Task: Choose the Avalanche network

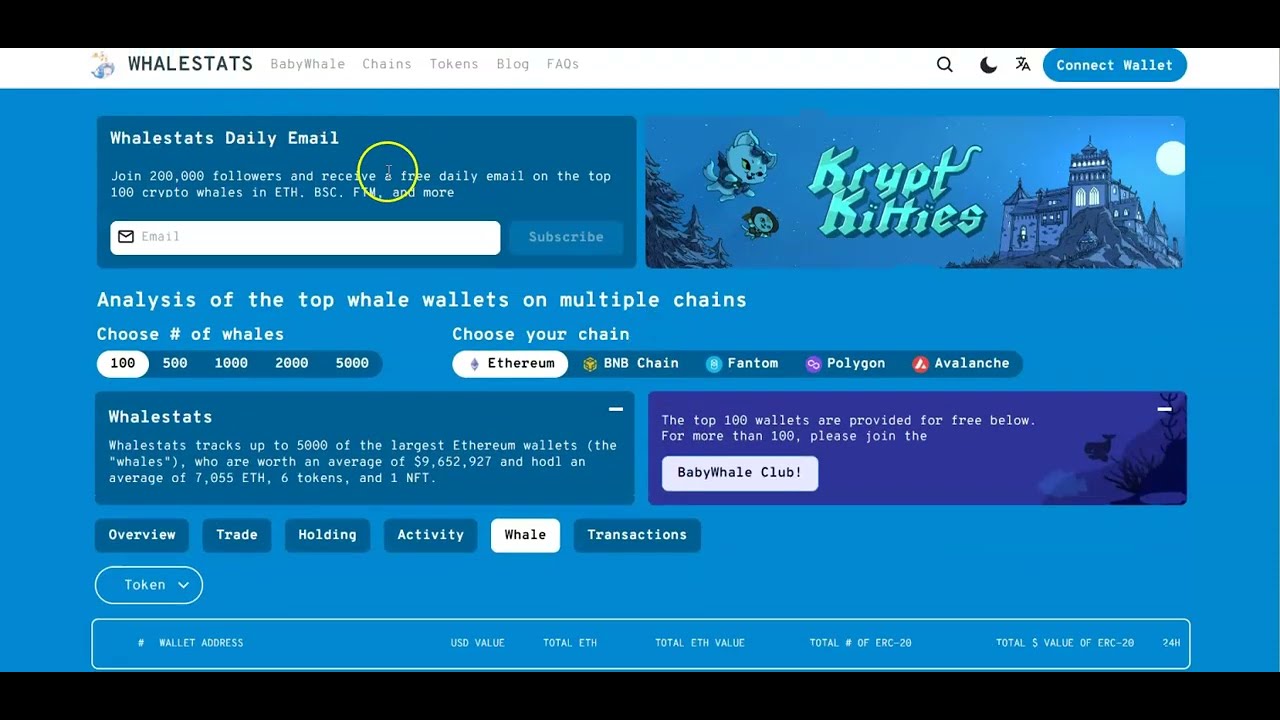Action: click(961, 364)
